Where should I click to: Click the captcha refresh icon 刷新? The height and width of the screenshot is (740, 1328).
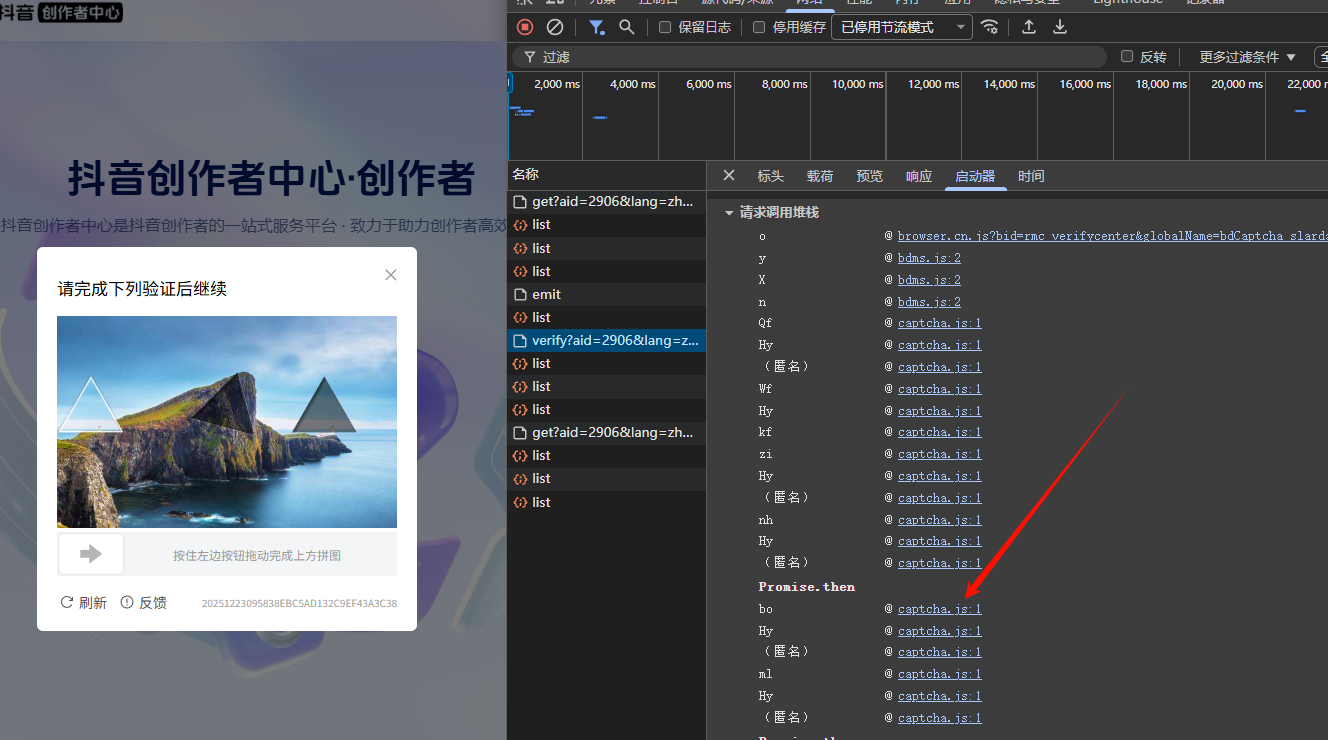[x=67, y=602]
